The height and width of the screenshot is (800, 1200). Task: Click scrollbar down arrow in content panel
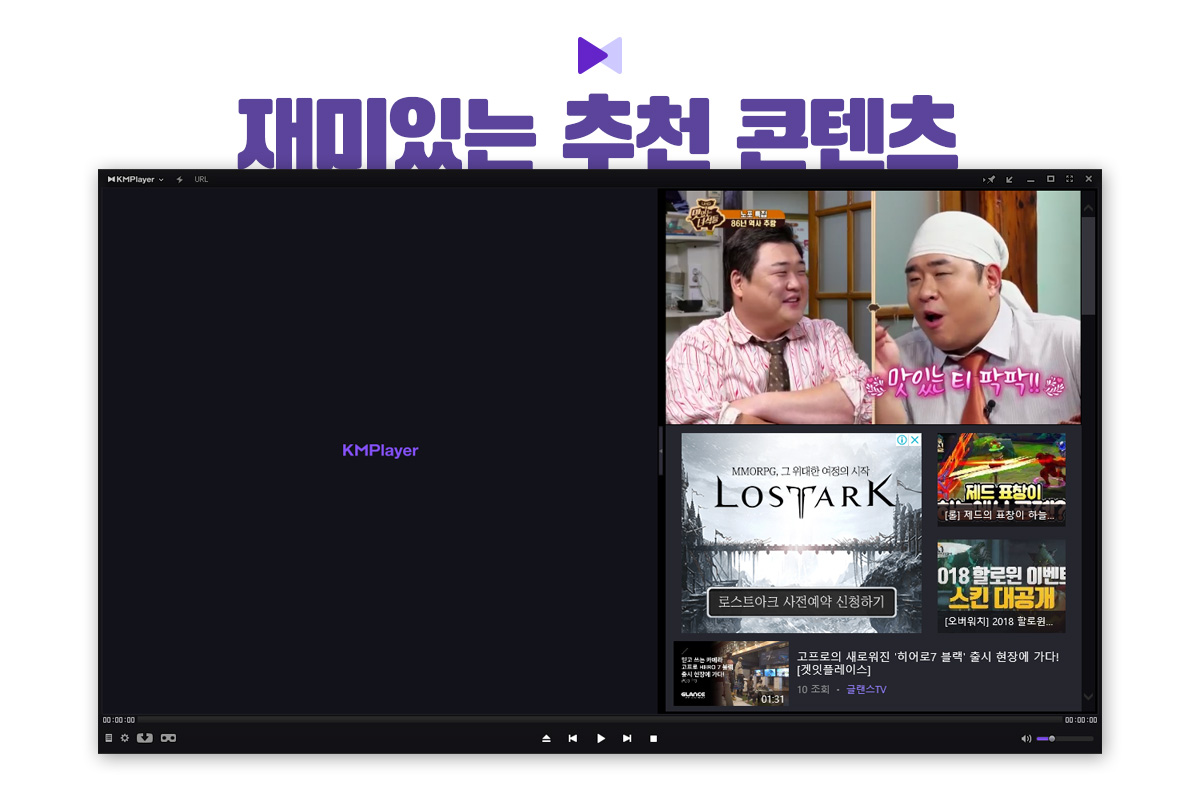1088,696
